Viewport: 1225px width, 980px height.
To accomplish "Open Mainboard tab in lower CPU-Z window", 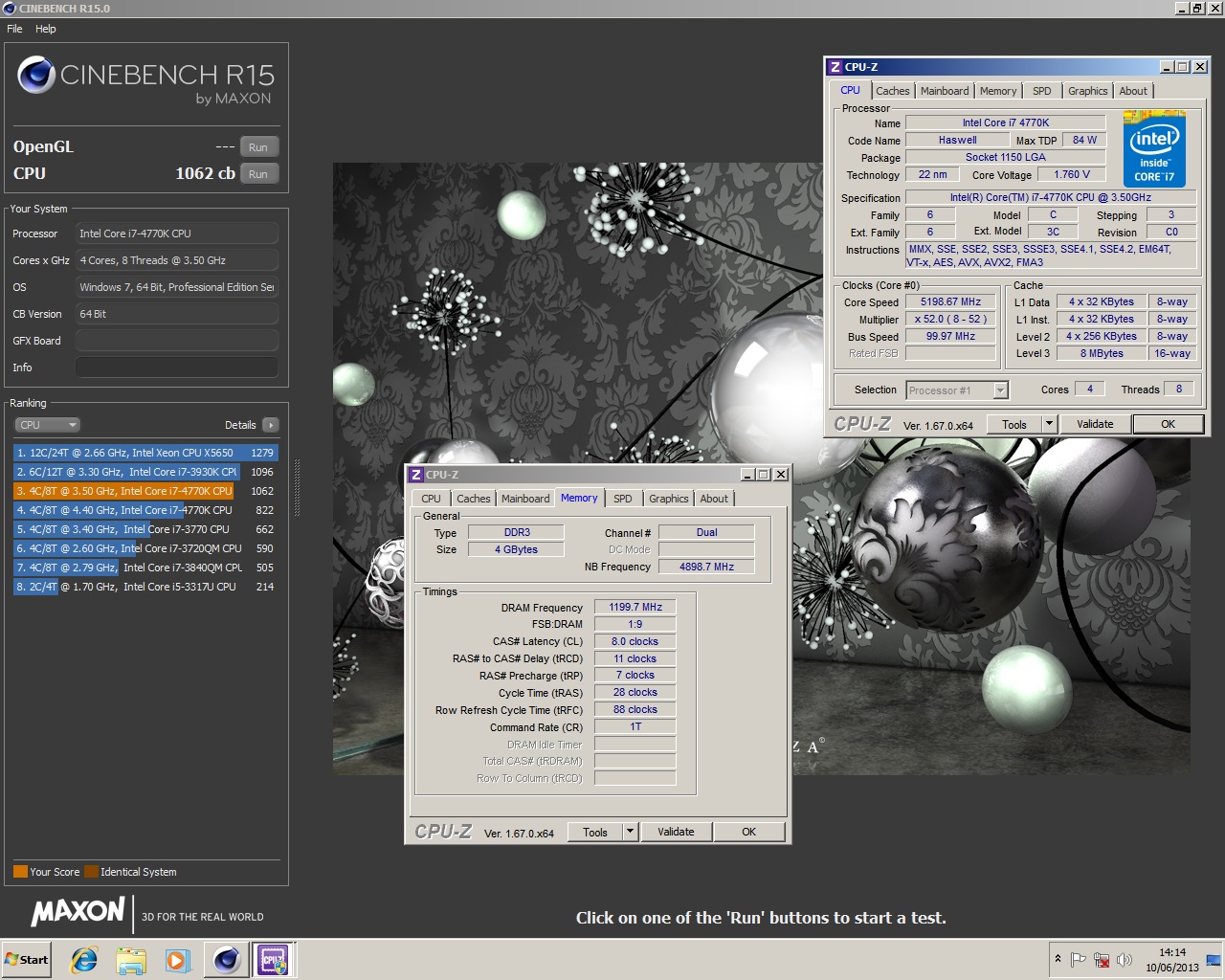I will [x=525, y=499].
